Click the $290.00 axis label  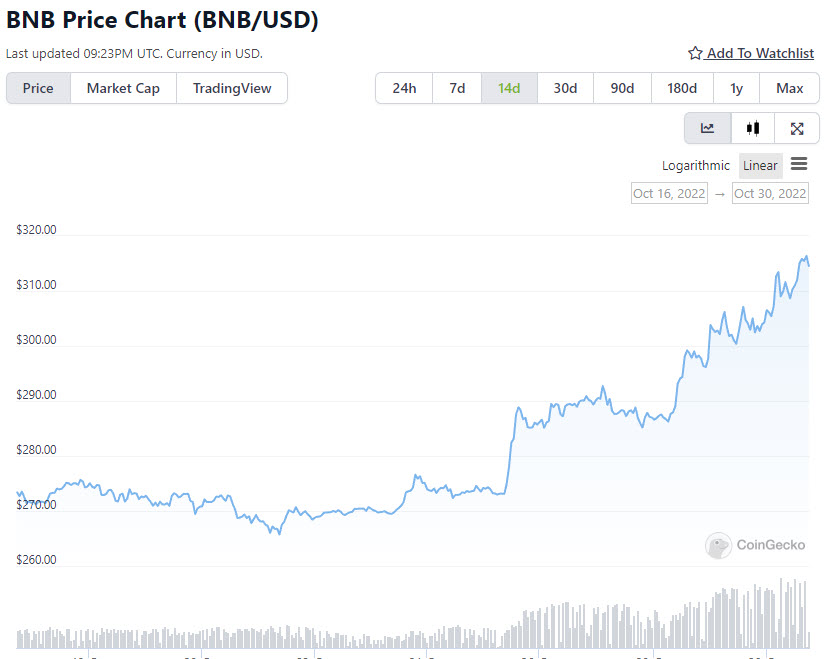point(36,395)
